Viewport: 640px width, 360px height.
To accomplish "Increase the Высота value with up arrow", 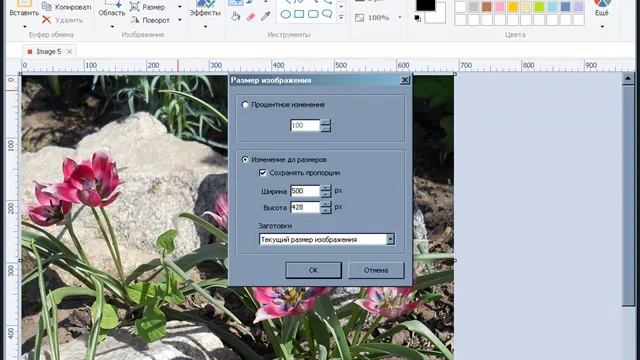I will coord(326,204).
